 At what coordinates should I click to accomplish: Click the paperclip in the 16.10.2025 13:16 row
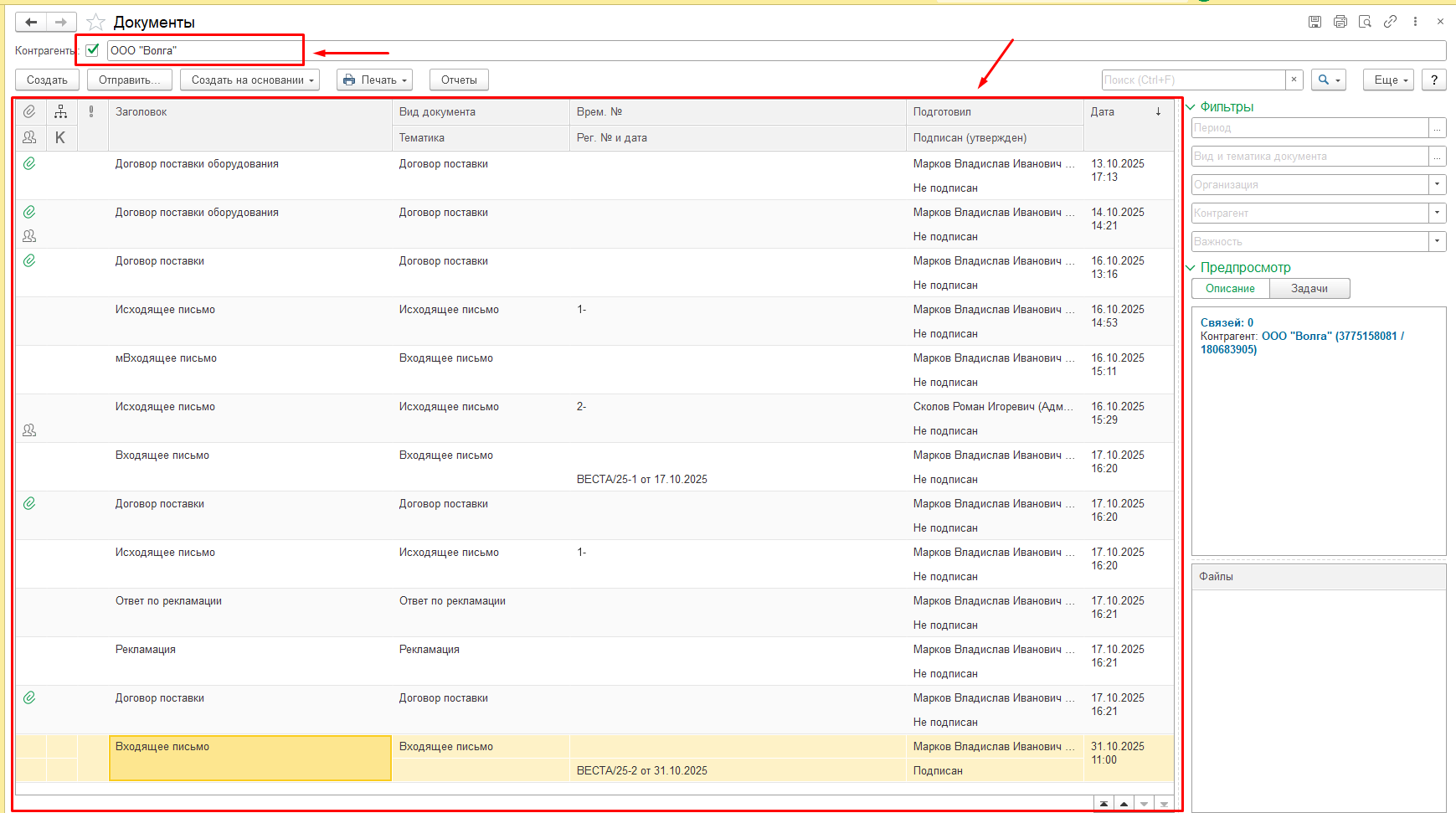tap(29, 260)
